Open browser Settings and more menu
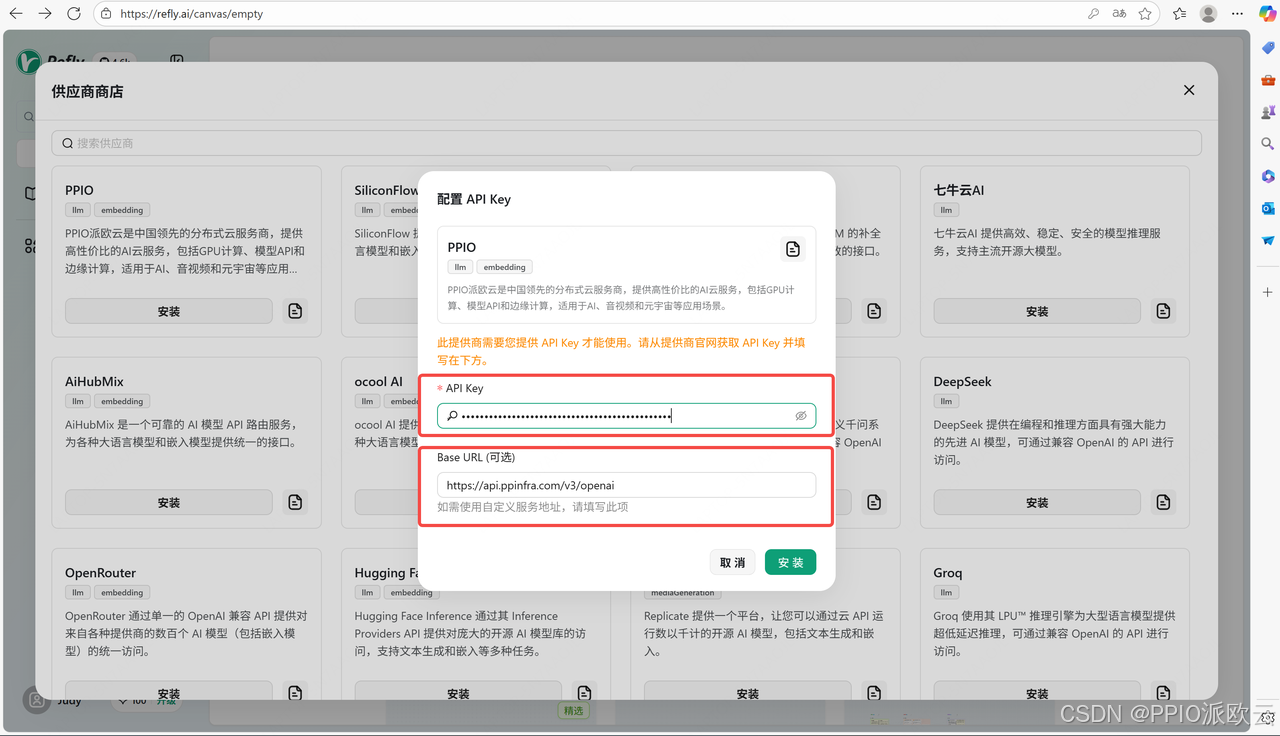Image resolution: width=1280 pixels, height=736 pixels. tap(1238, 14)
